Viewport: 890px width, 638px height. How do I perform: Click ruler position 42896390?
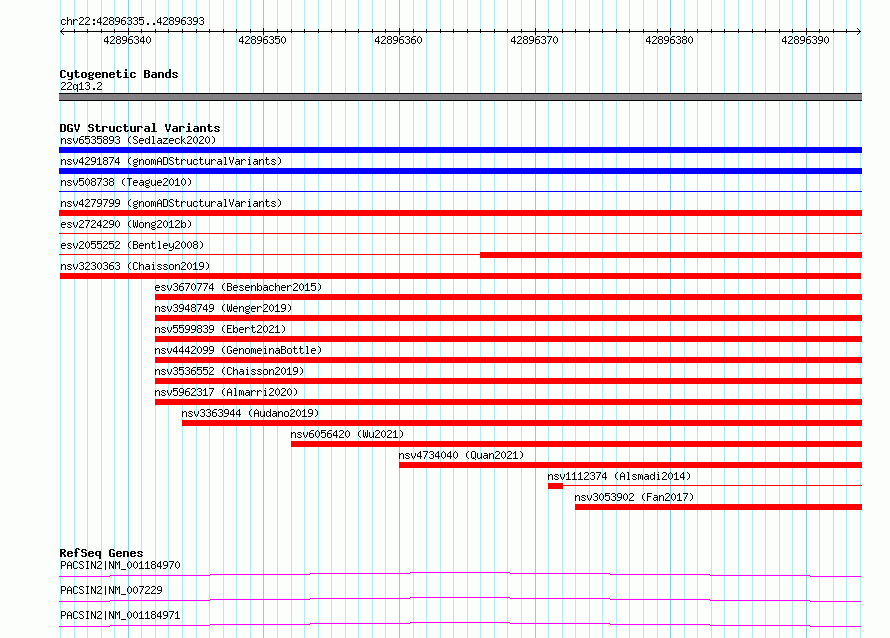point(805,40)
